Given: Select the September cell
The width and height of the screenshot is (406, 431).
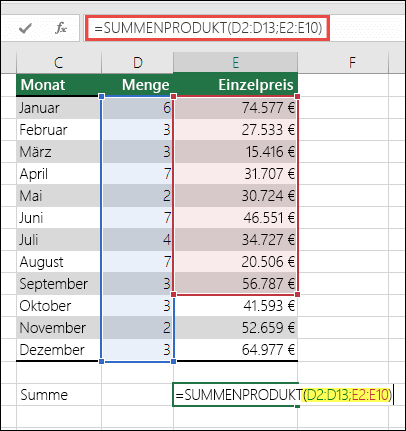Looking at the screenshot, I should tap(59, 284).
